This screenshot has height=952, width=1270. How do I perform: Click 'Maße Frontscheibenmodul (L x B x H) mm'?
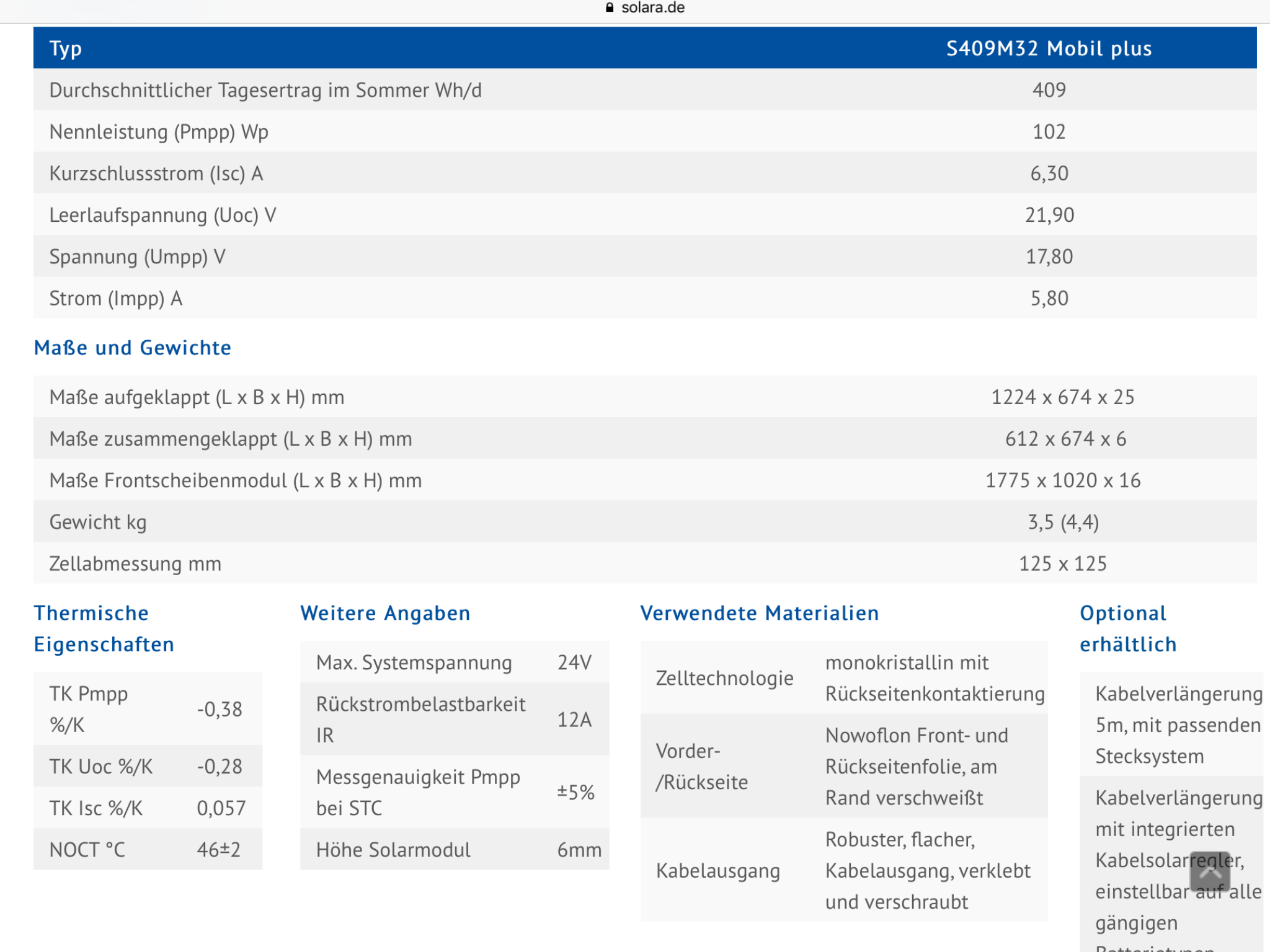tap(236, 480)
